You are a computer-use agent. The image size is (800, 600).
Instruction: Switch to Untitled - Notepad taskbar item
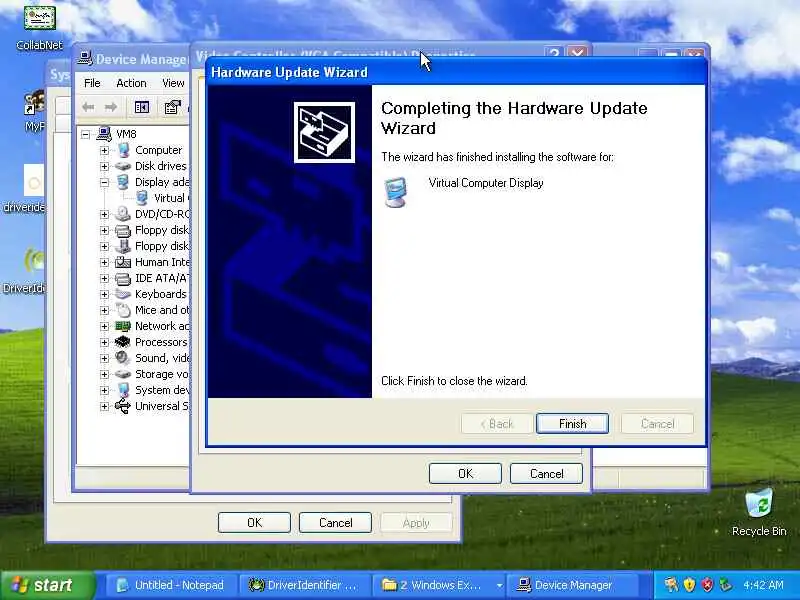tap(172, 585)
